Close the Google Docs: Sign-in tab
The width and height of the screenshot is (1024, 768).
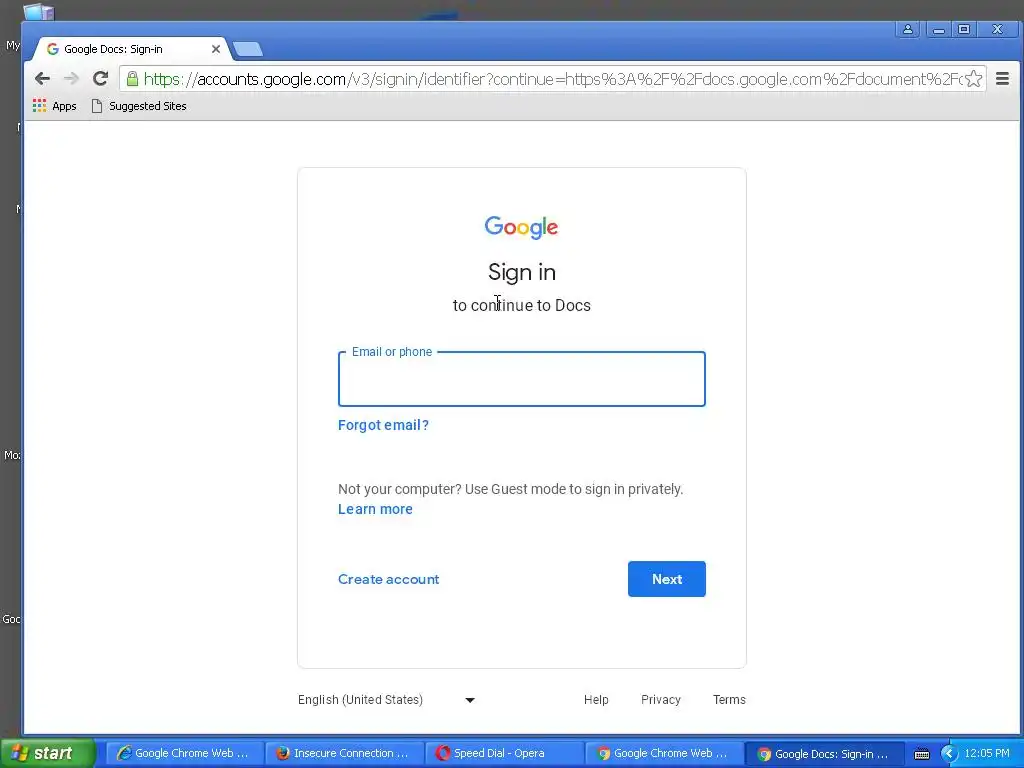coord(216,49)
